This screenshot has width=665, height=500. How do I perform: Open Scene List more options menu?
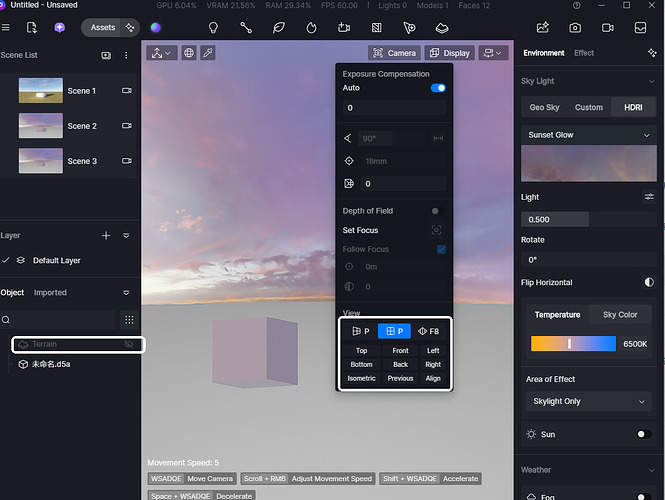point(126,56)
